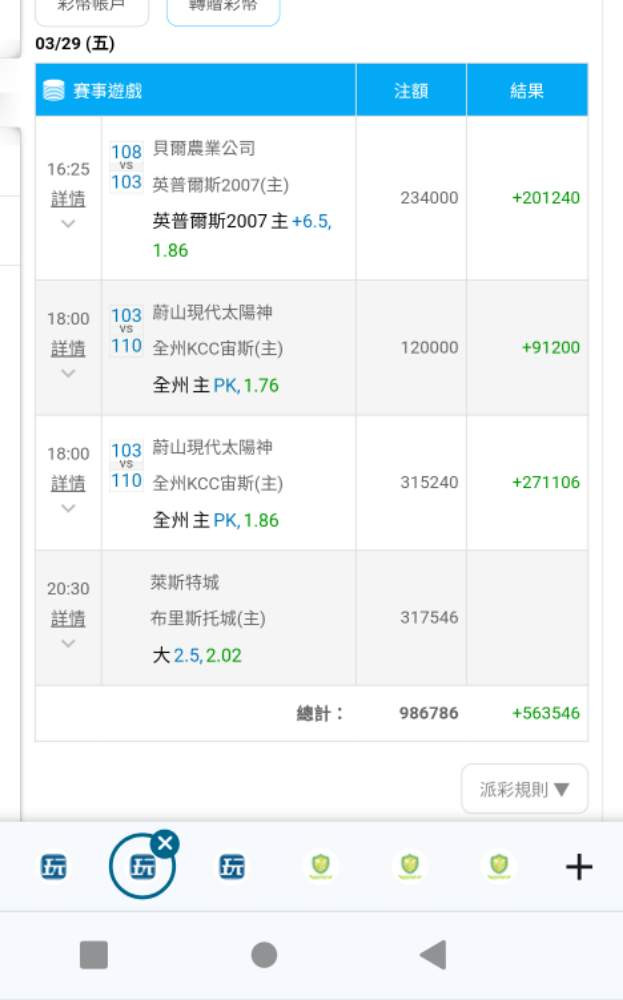Click the 108 vs 103 score badge
The height and width of the screenshot is (1000, 623).
[x=126, y=167]
